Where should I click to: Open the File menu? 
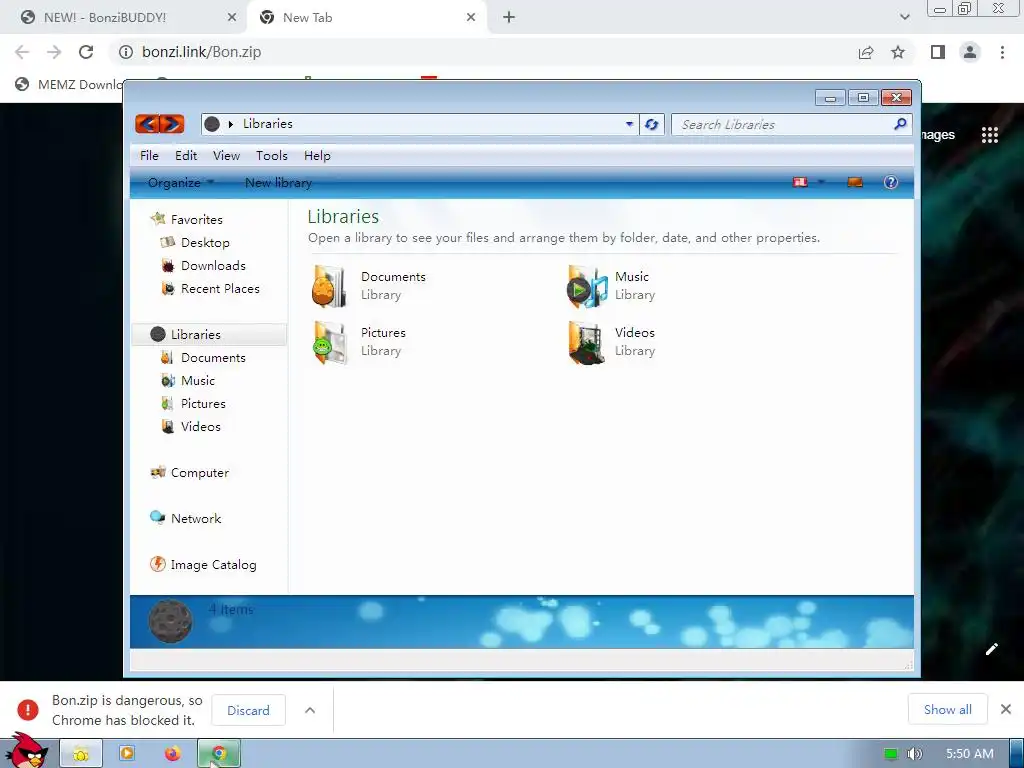coord(149,155)
